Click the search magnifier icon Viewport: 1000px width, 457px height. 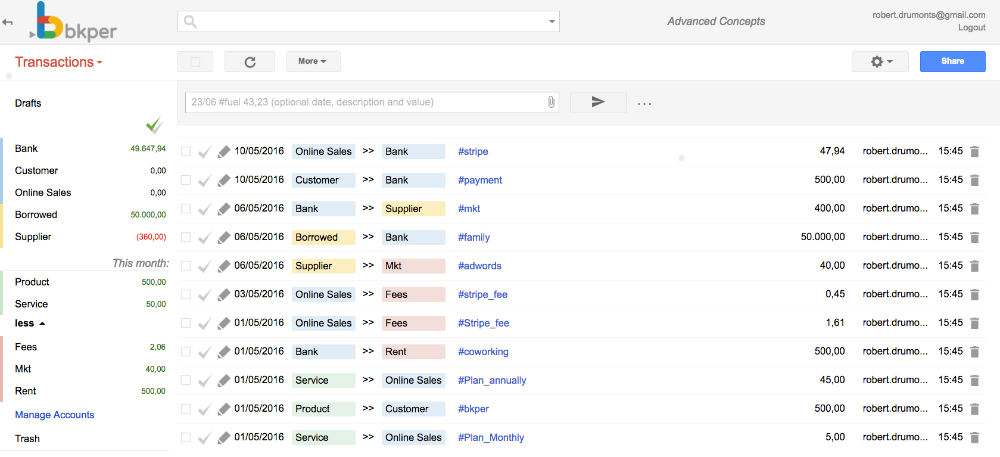pyautogui.click(x=190, y=22)
